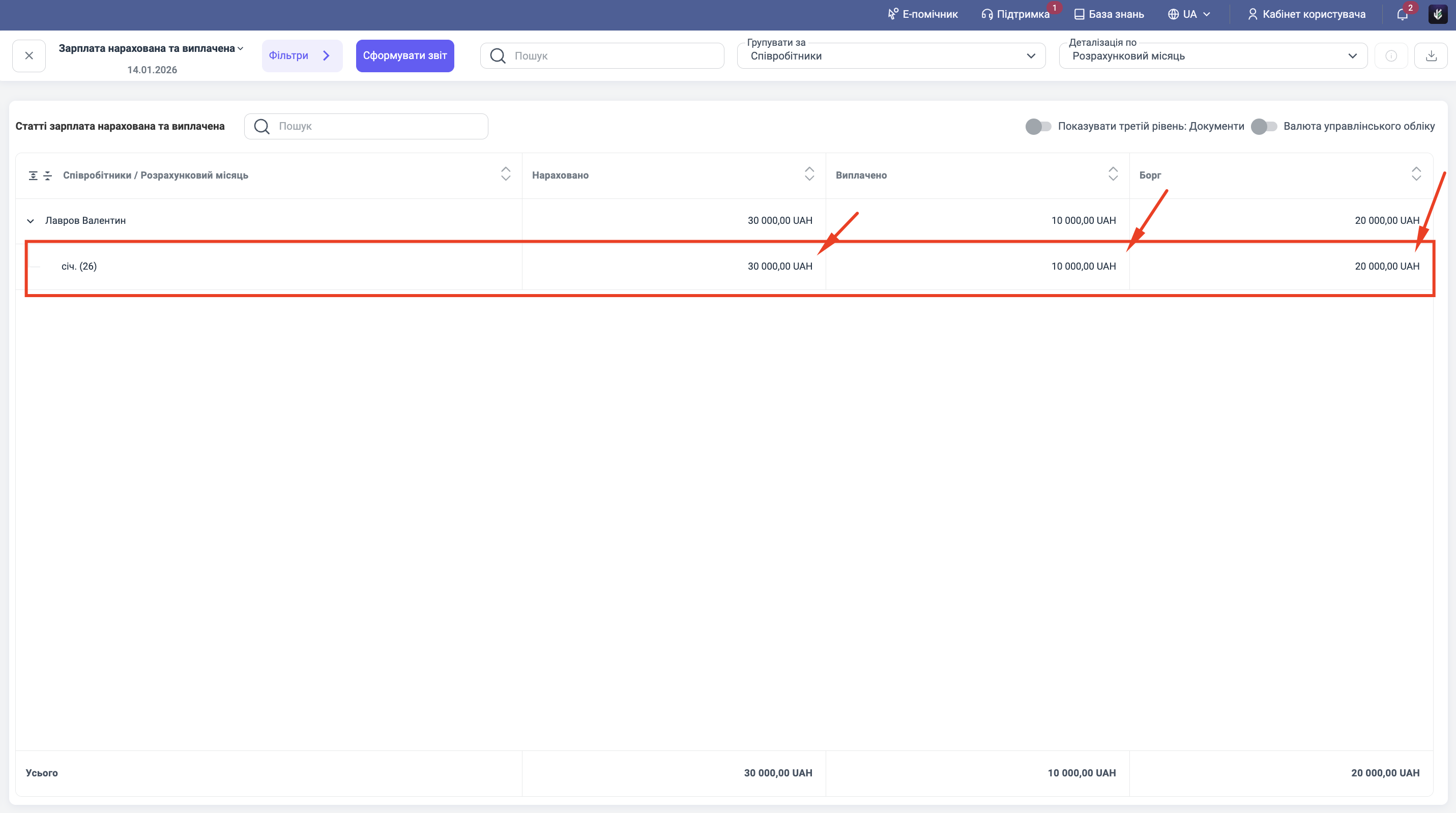Click the collapse all rows icon
The image size is (1456, 813).
tap(47, 175)
